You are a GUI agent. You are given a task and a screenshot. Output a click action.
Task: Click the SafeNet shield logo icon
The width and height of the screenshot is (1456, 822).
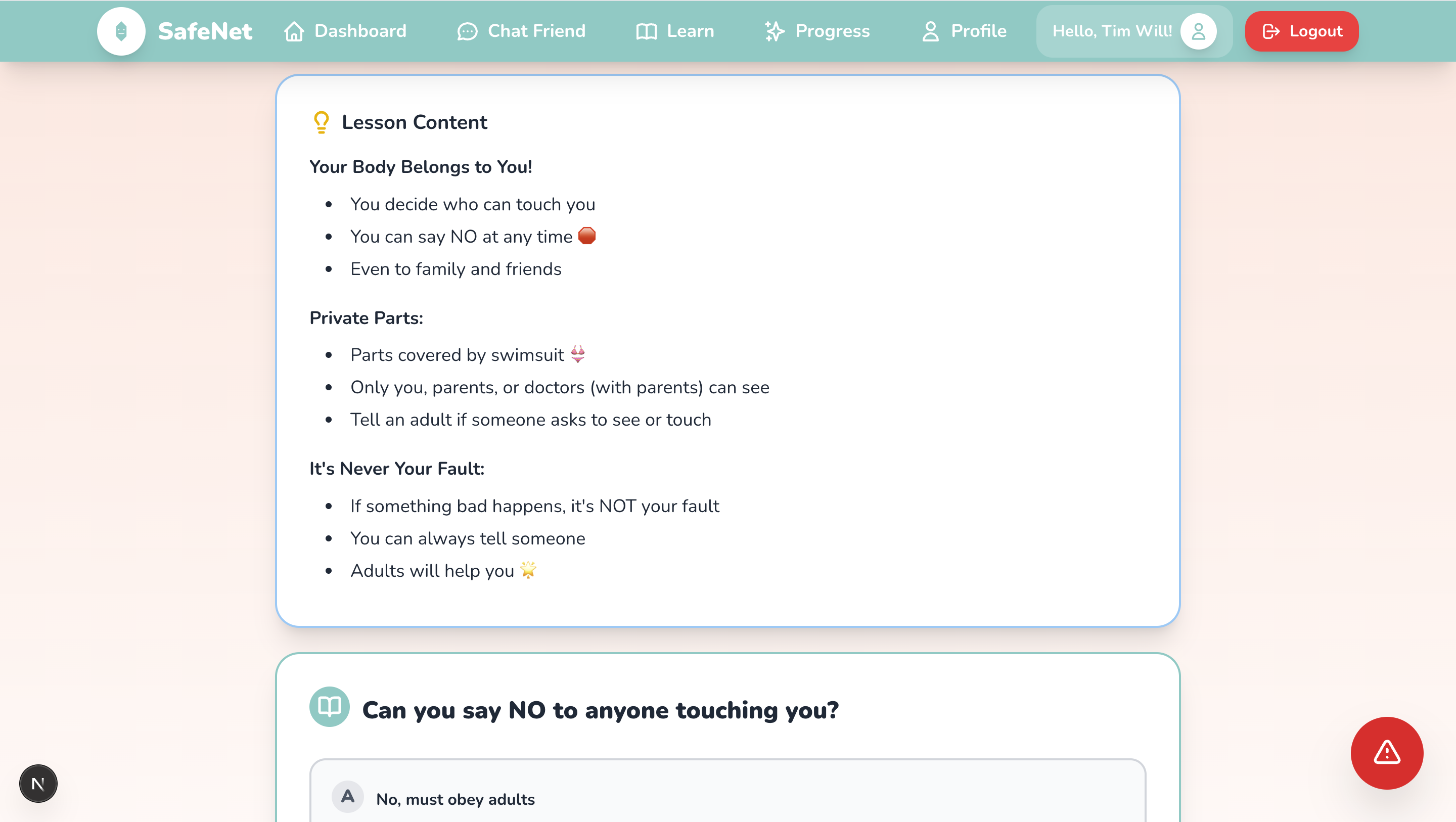pos(121,31)
